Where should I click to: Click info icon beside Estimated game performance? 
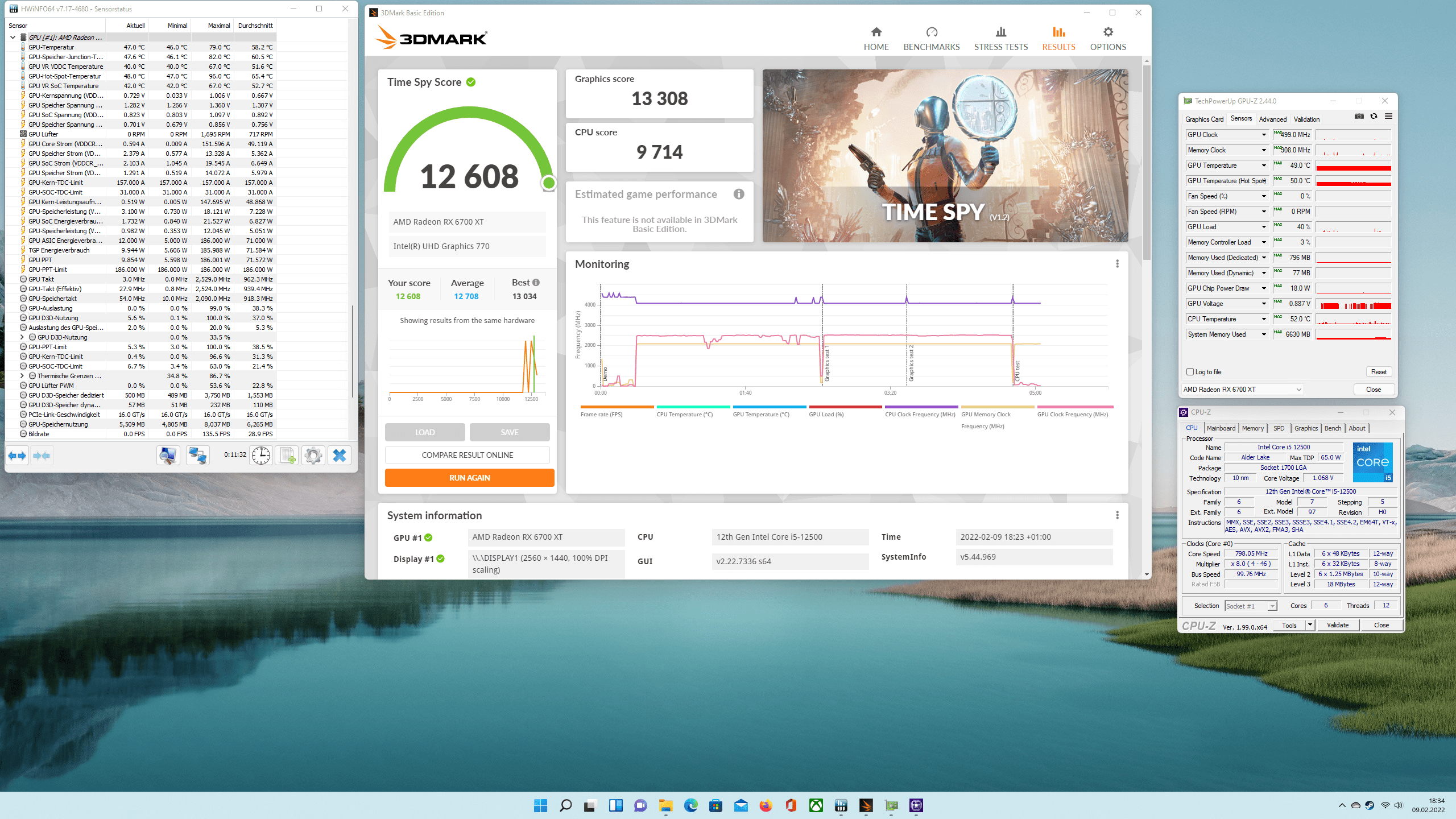(x=739, y=195)
